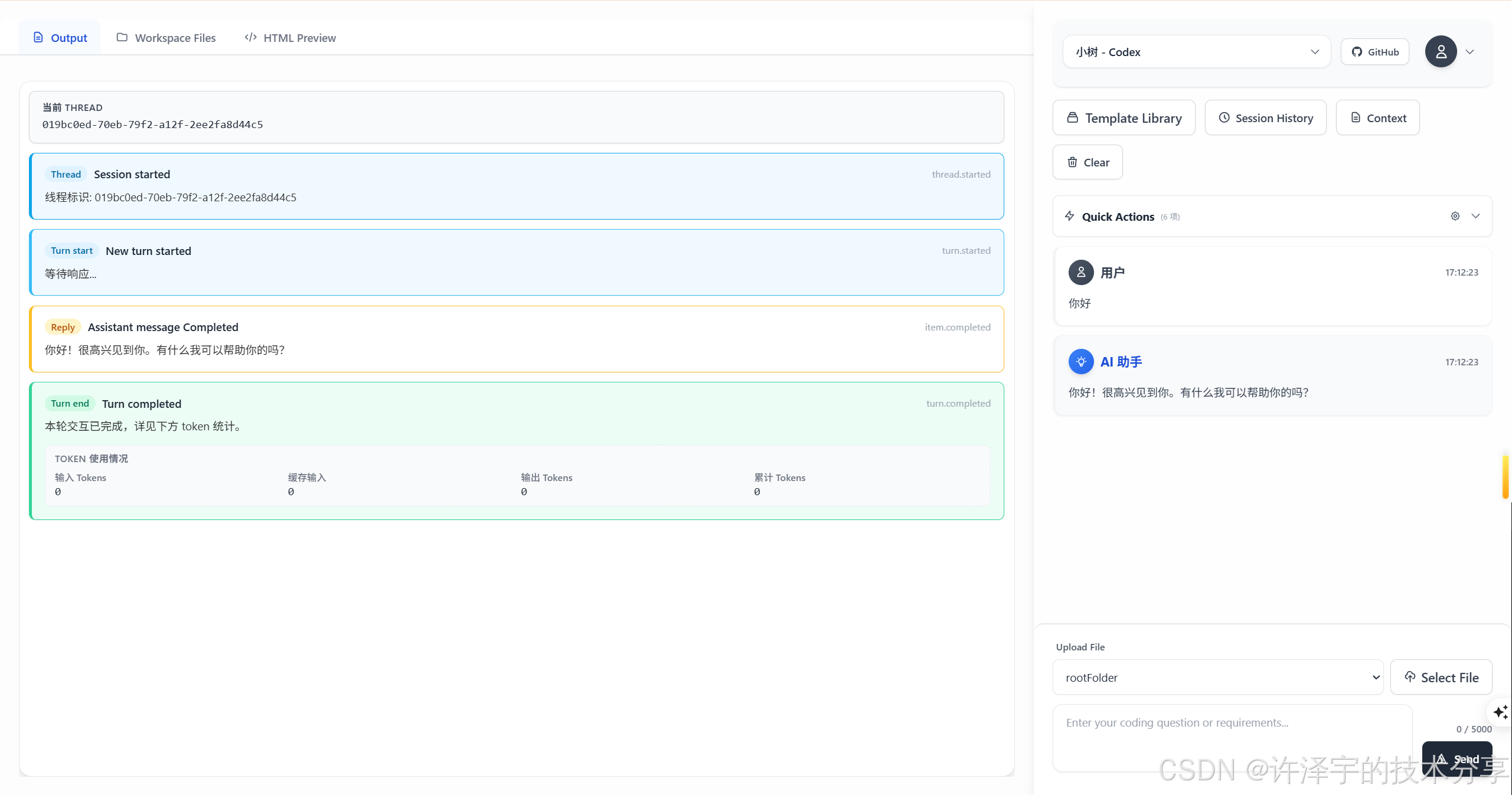Open Quick Actions settings gear icon
Image resolution: width=1512 pixels, height=795 pixels.
click(x=1455, y=216)
